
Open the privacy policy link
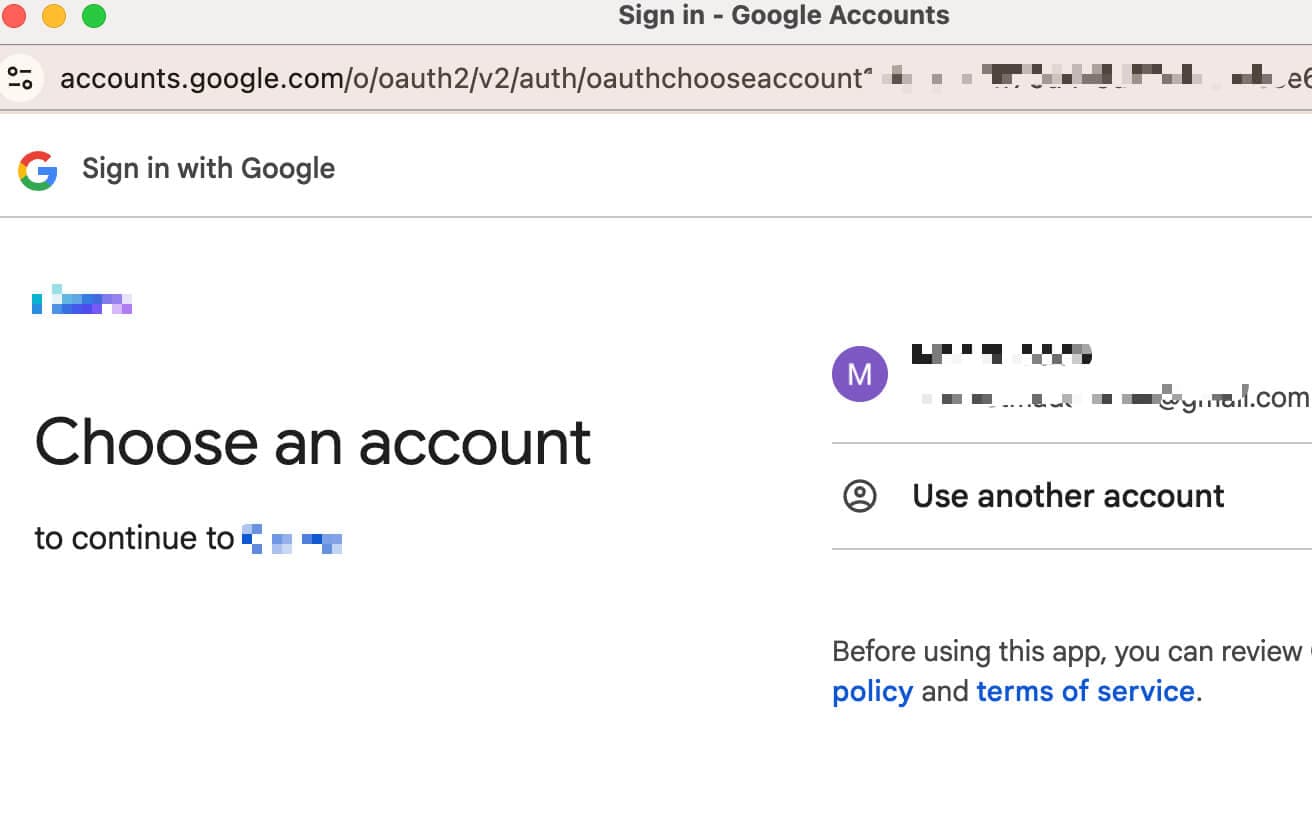[x=872, y=691]
